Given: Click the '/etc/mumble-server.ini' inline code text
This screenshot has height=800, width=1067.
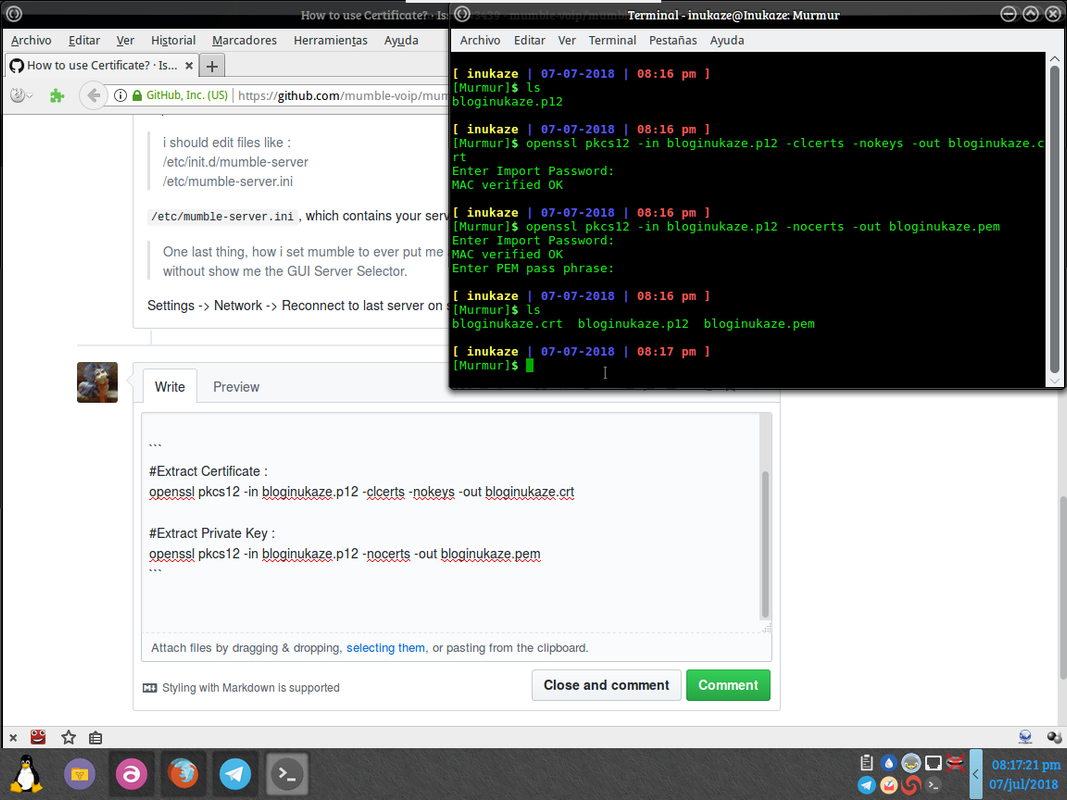Looking at the screenshot, I should (223, 216).
